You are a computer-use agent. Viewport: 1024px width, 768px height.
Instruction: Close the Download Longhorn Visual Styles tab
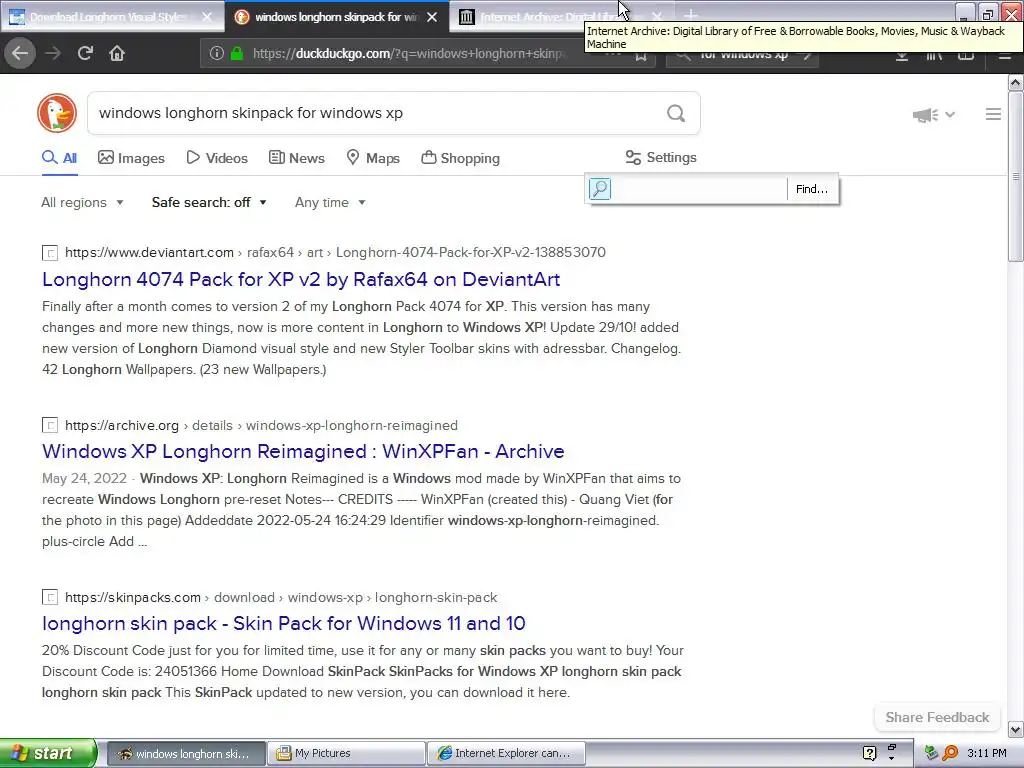tap(206, 17)
